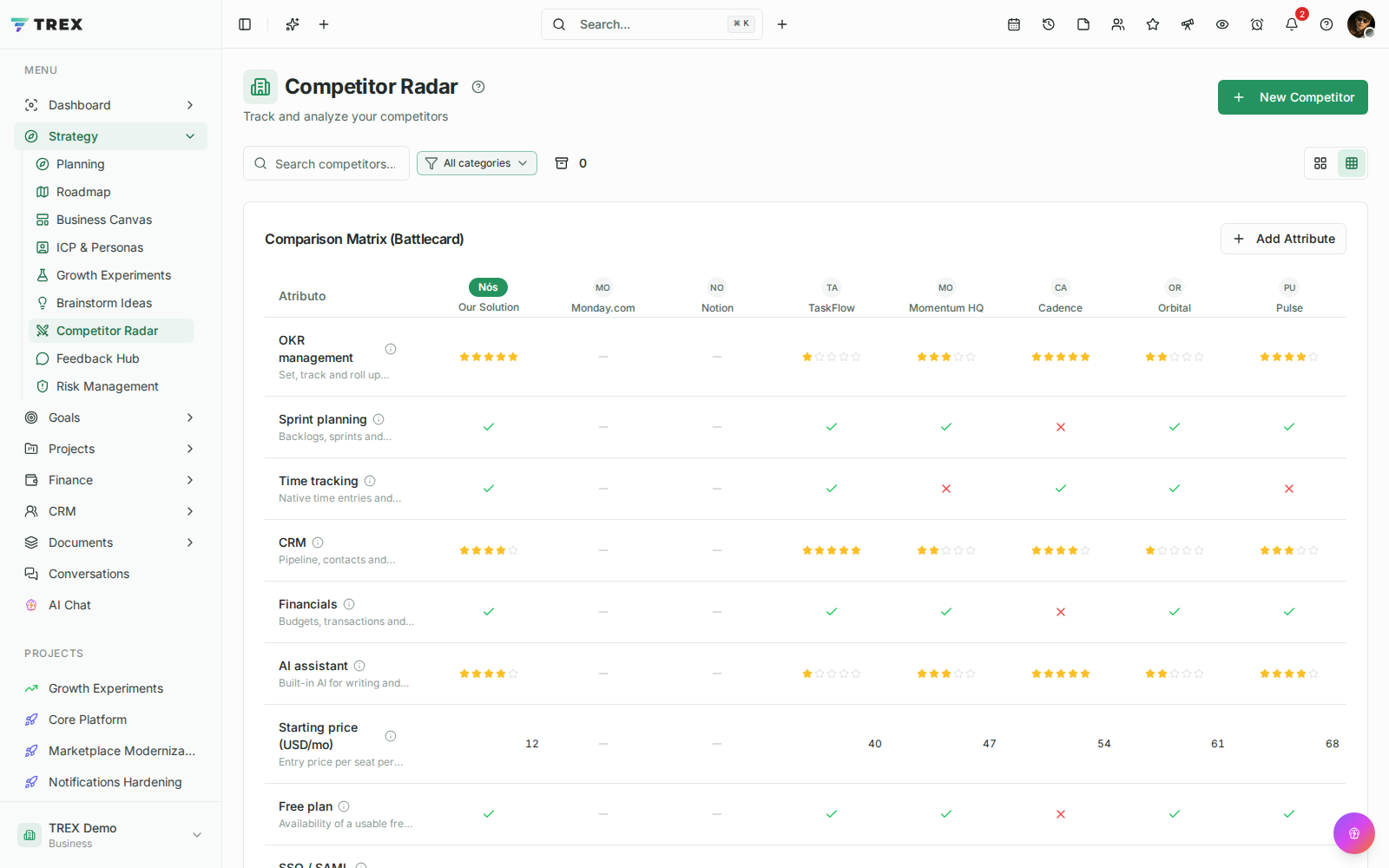1389x868 pixels.
Task: Open Core Platform project link
Action: pyautogui.click(x=110, y=720)
